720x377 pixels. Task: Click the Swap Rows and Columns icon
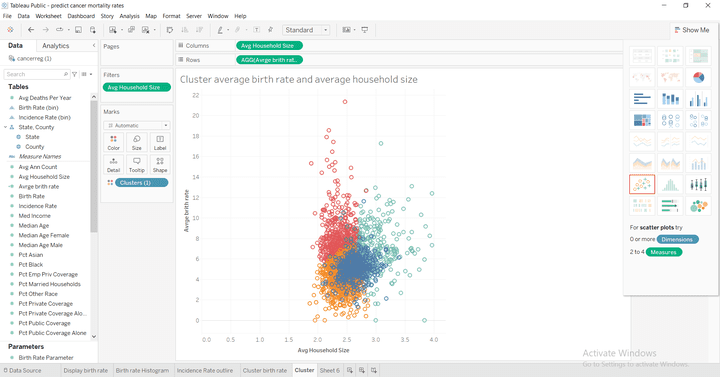tap(170, 30)
